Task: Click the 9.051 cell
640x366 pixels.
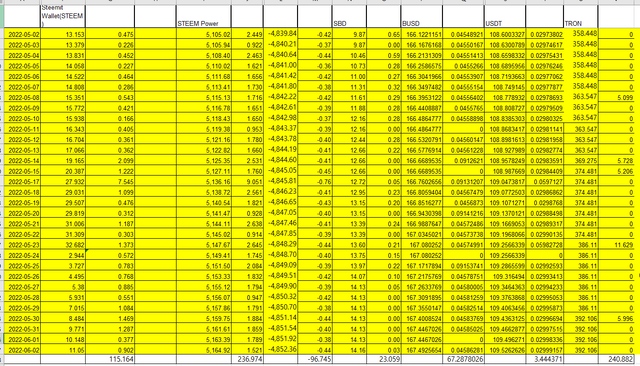Action: [x=247, y=182]
